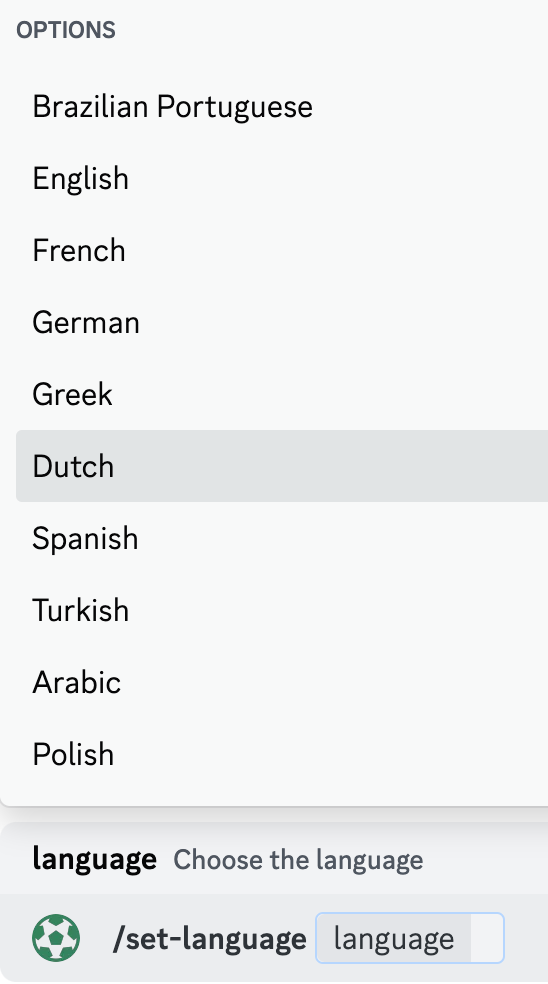Pick German in the options list

point(282,323)
